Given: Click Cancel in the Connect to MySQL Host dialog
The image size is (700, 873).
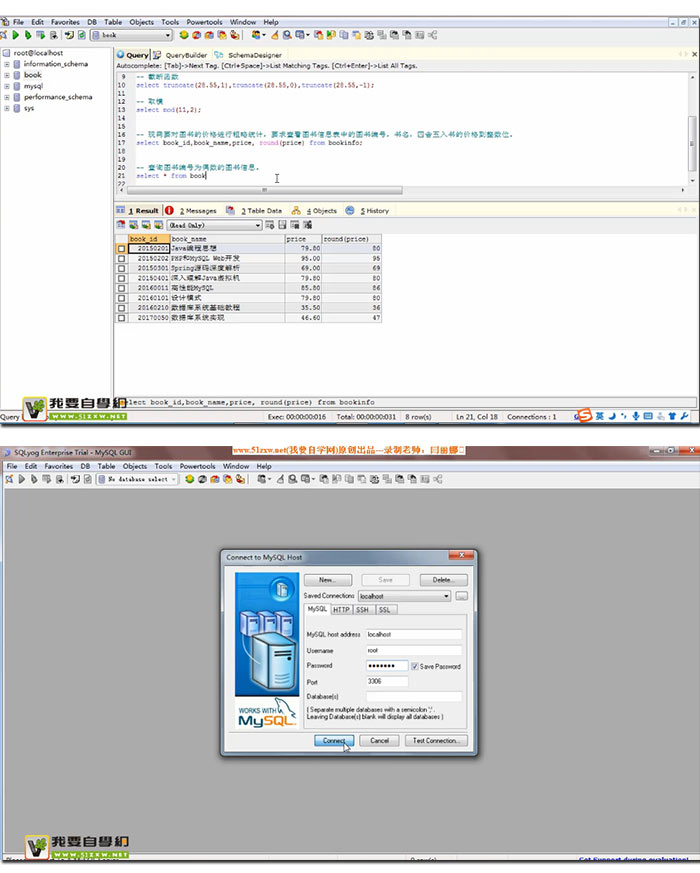Looking at the screenshot, I should [x=379, y=740].
